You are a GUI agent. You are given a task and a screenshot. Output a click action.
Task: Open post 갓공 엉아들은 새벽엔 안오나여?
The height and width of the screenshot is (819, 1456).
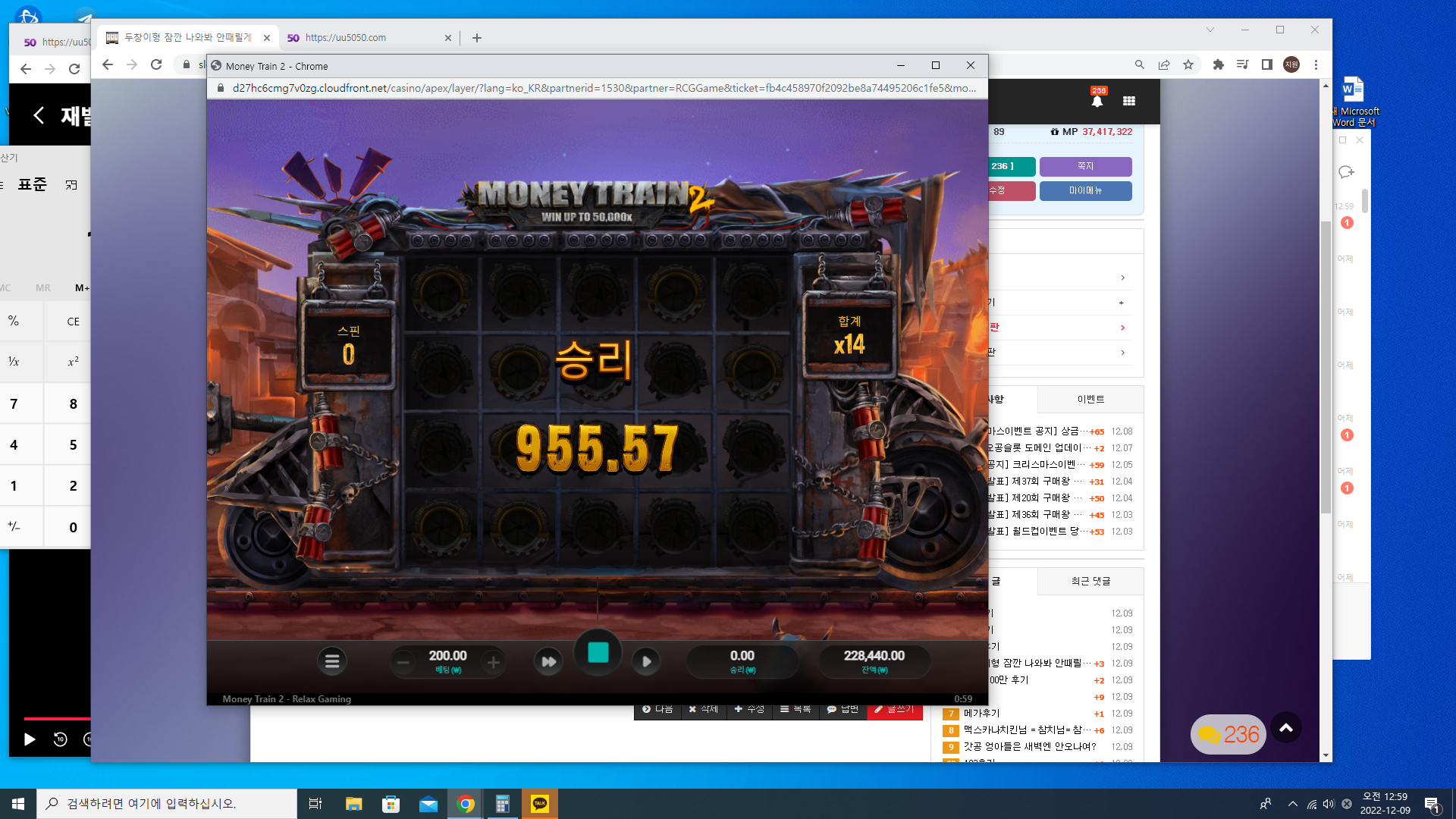point(1029,747)
